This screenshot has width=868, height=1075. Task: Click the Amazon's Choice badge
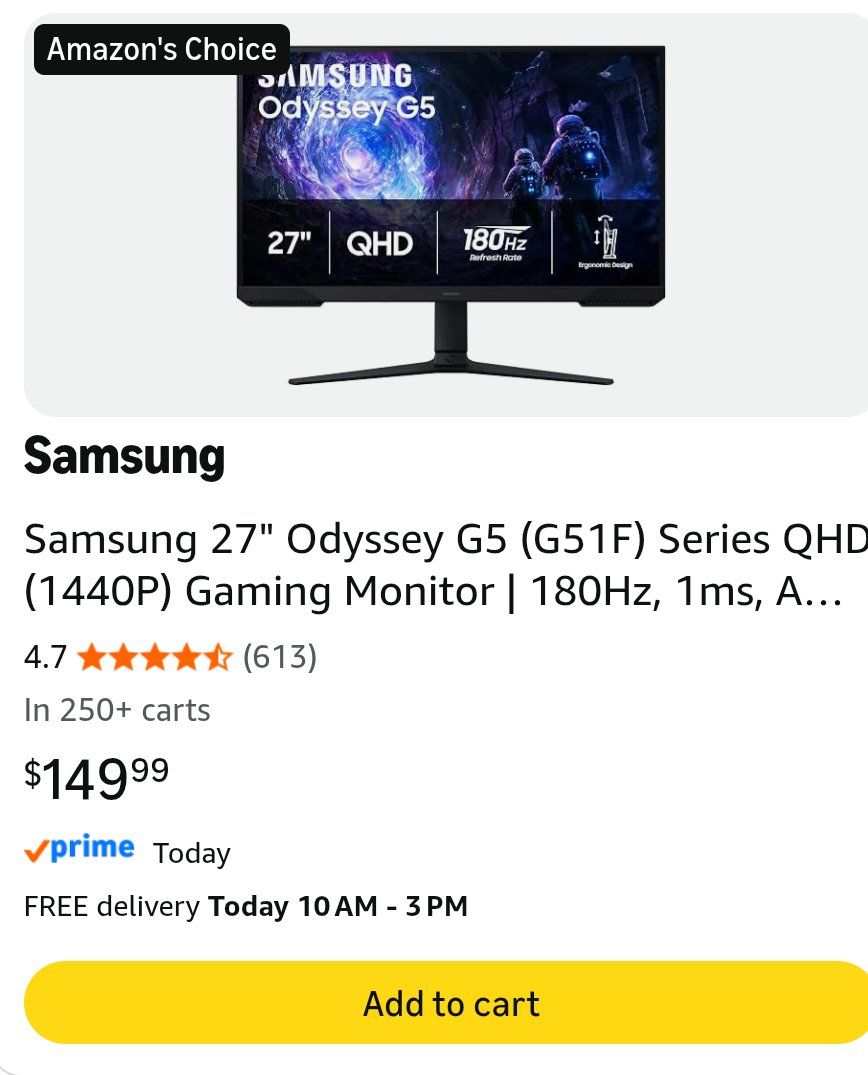[162, 49]
